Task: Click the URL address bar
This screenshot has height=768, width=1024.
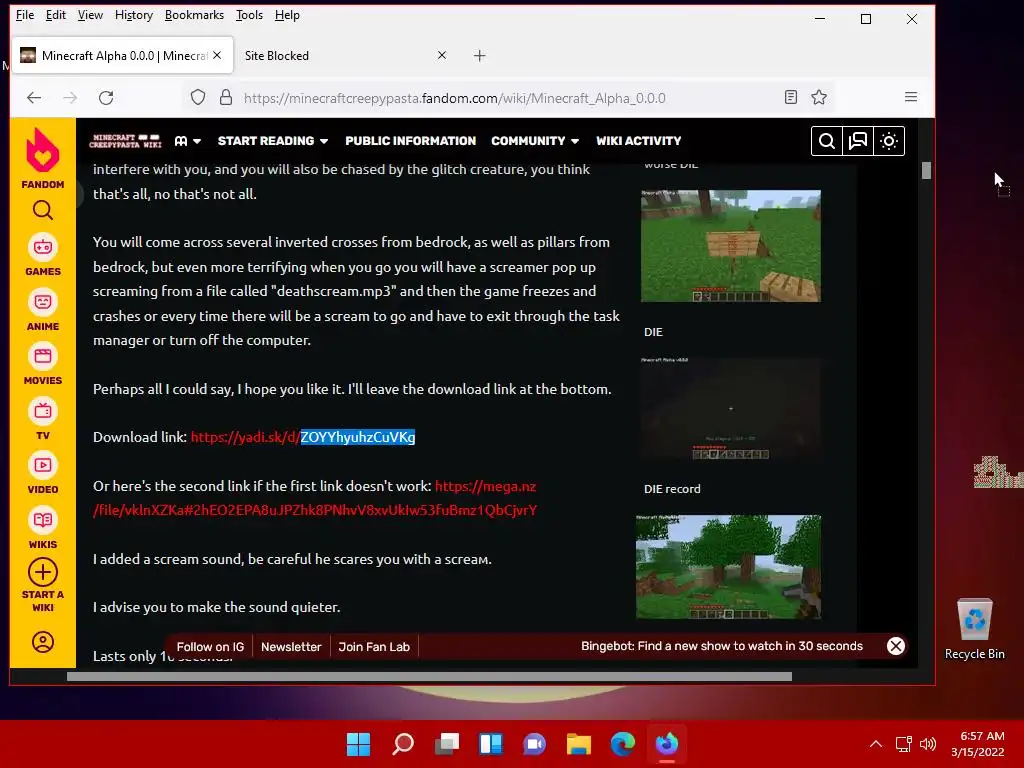Action: [454, 98]
